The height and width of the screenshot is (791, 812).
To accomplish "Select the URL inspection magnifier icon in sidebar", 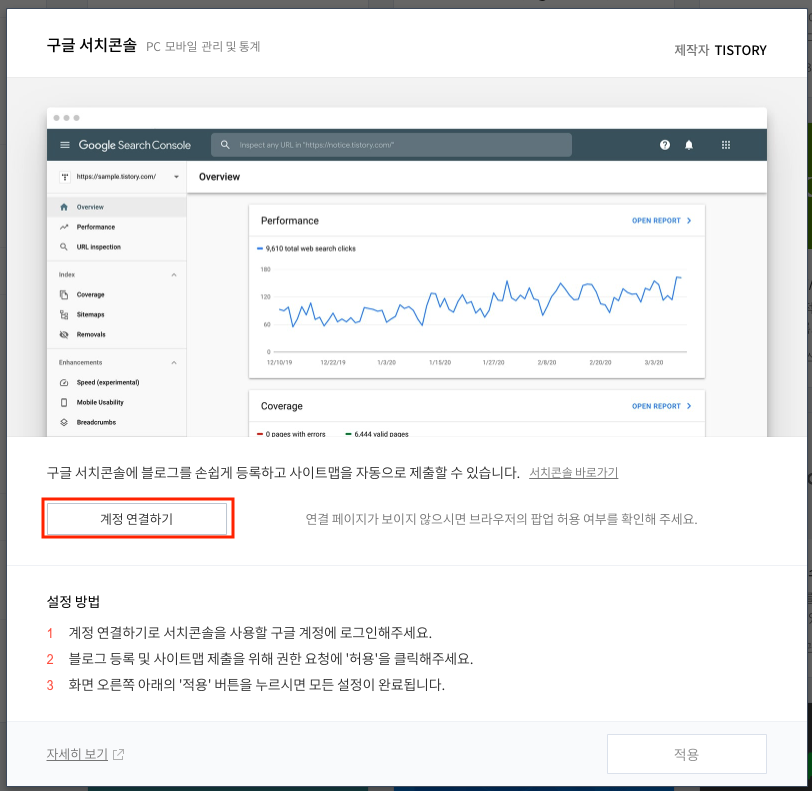I will [64, 247].
